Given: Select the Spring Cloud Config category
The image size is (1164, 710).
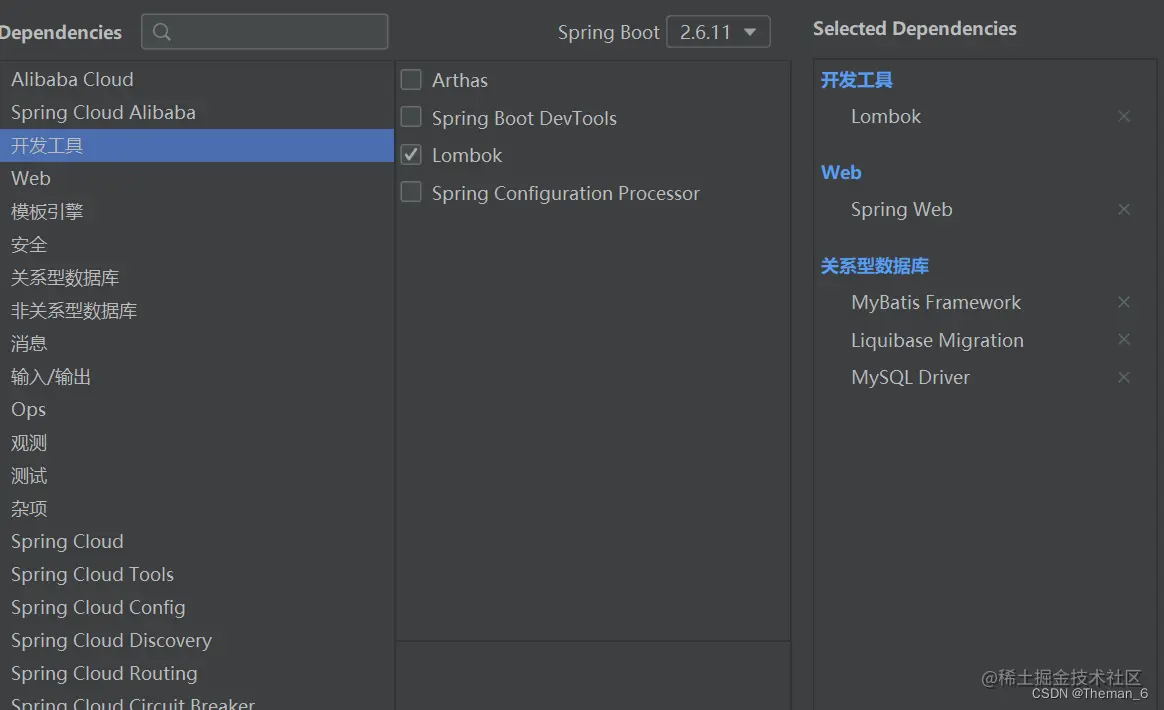Looking at the screenshot, I should [197, 608].
